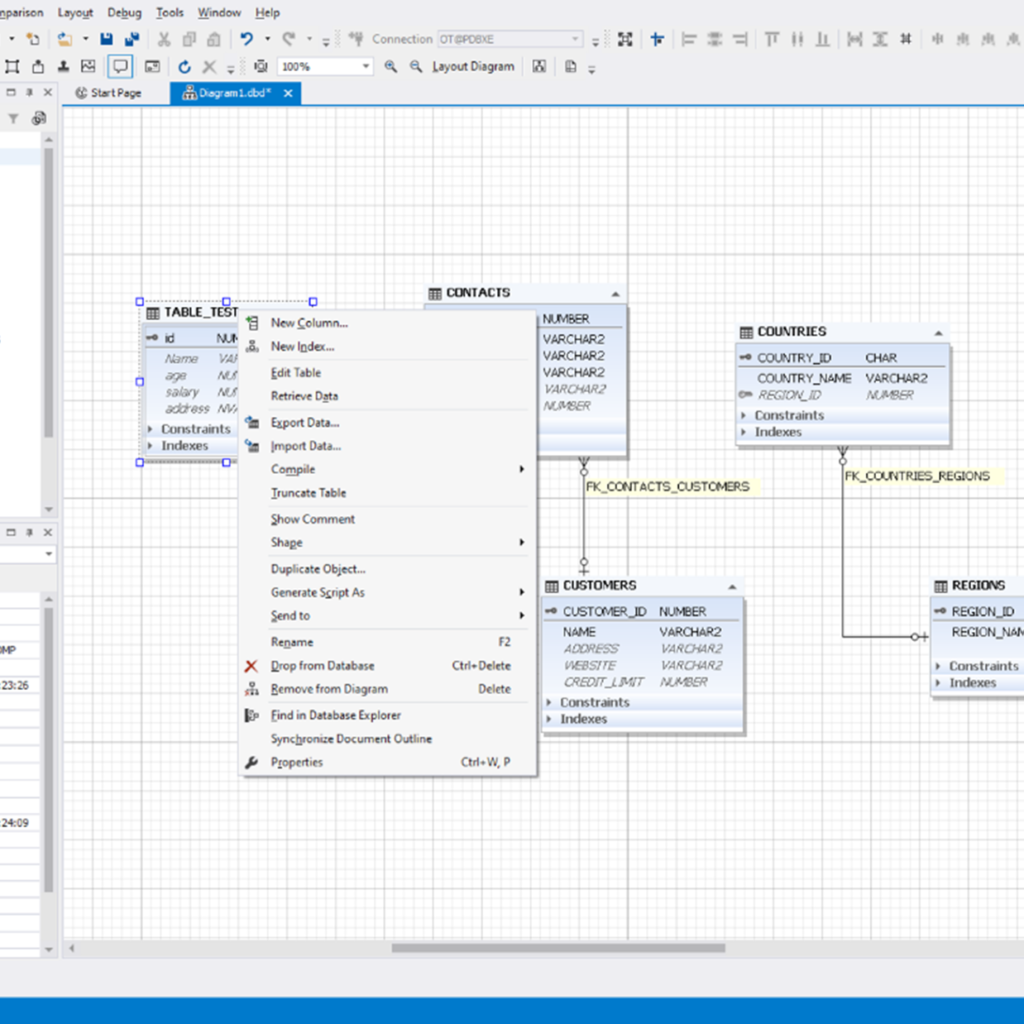Click the Refresh diagram icon
Image resolution: width=1024 pixels, height=1024 pixels.
point(184,67)
